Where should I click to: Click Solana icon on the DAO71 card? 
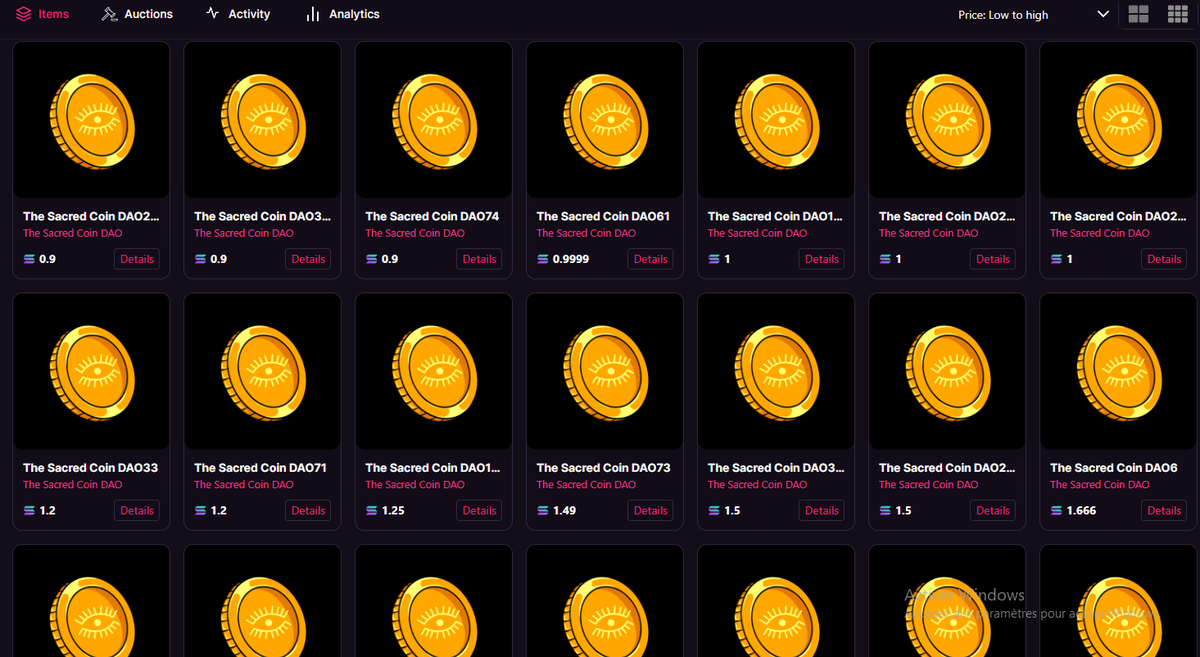point(200,510)
